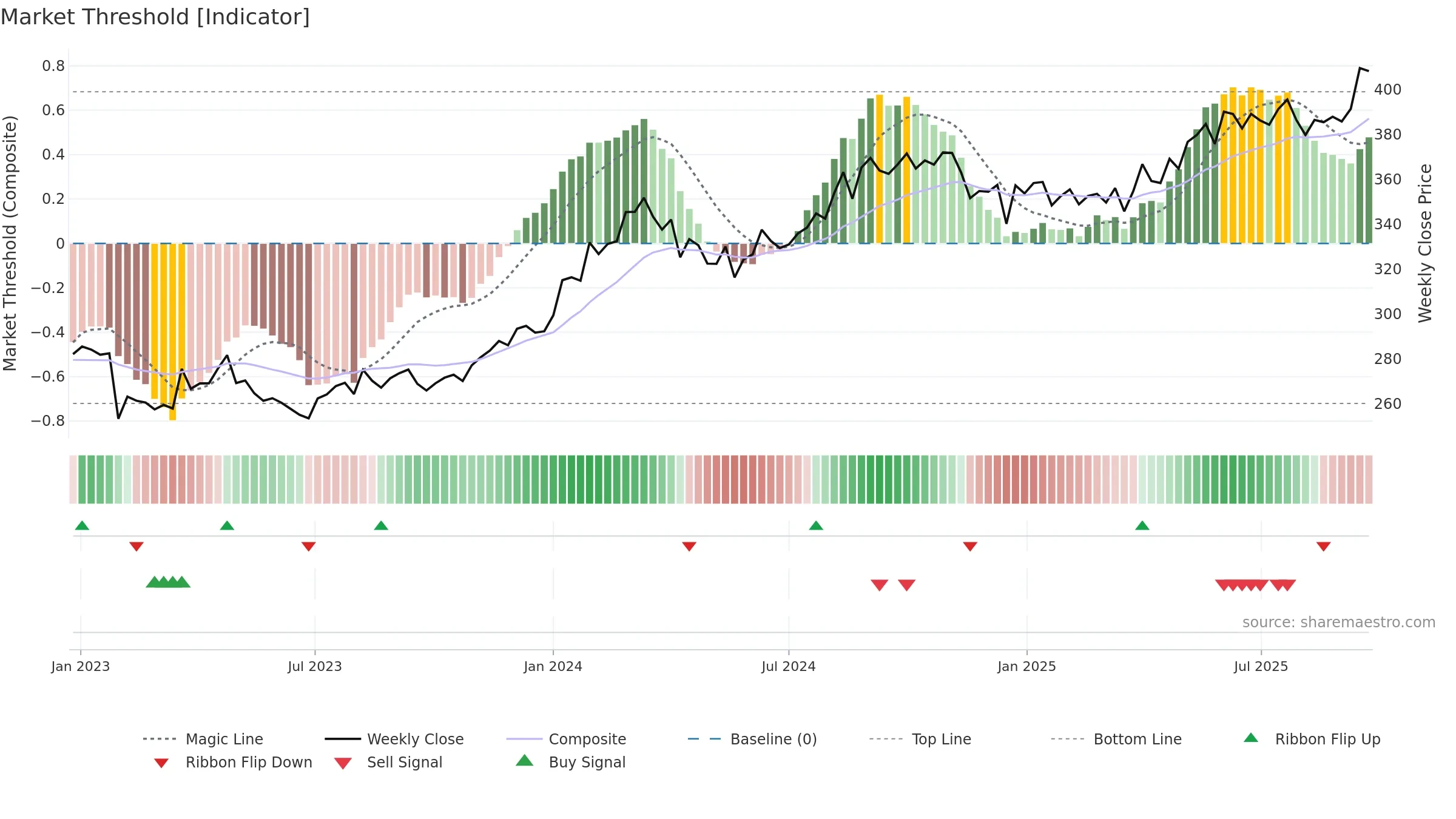Click the chart title Market Threshold [Indicator]
This screenshot has width=1456, height=819.
point(155,17)
